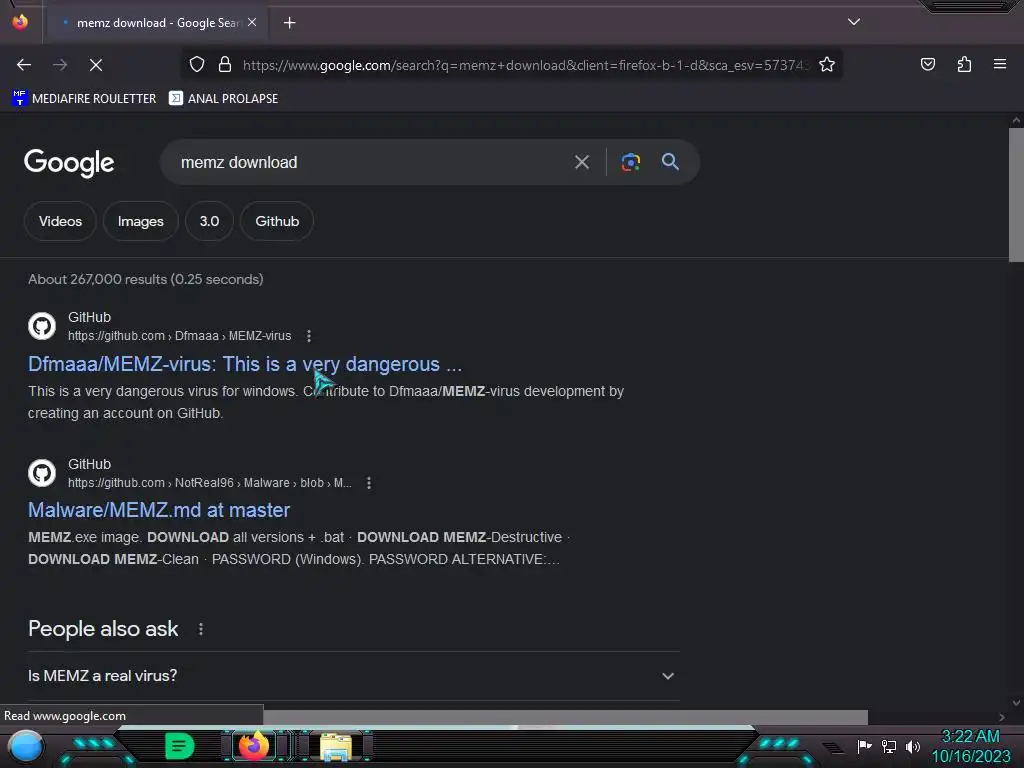This screenshot has height=768, width=1024.
Task: Submit search with the magnifier icon
Action: [x=670, y=161]
